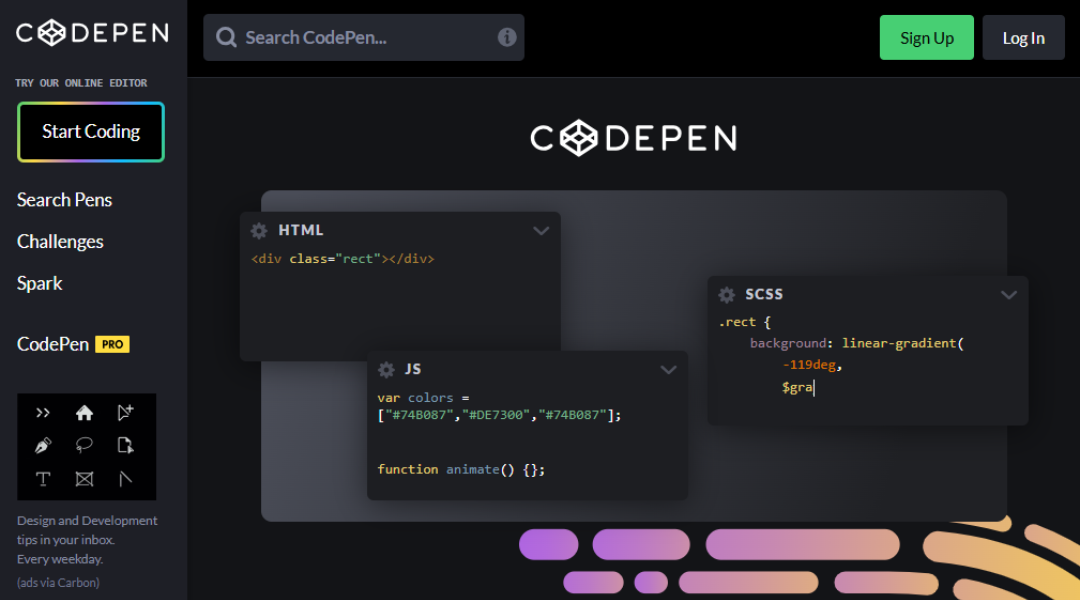Click the green Sign Up button
The width and height of the screenshot is (1080, 600).
[x=926, y=38]
